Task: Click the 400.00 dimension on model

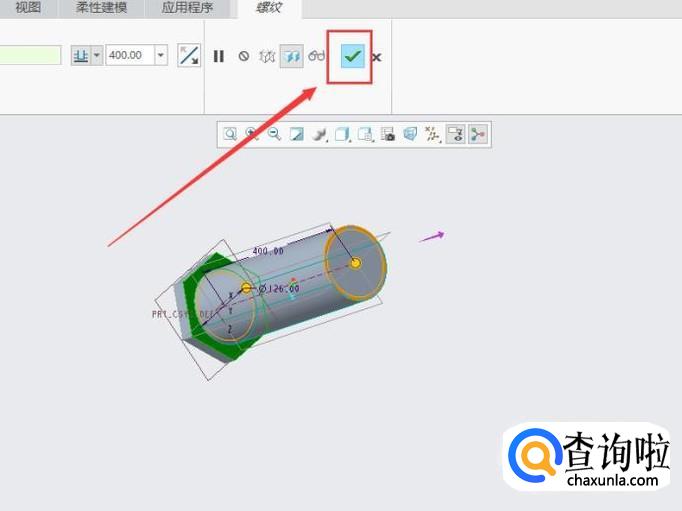Action: (268, 251)
